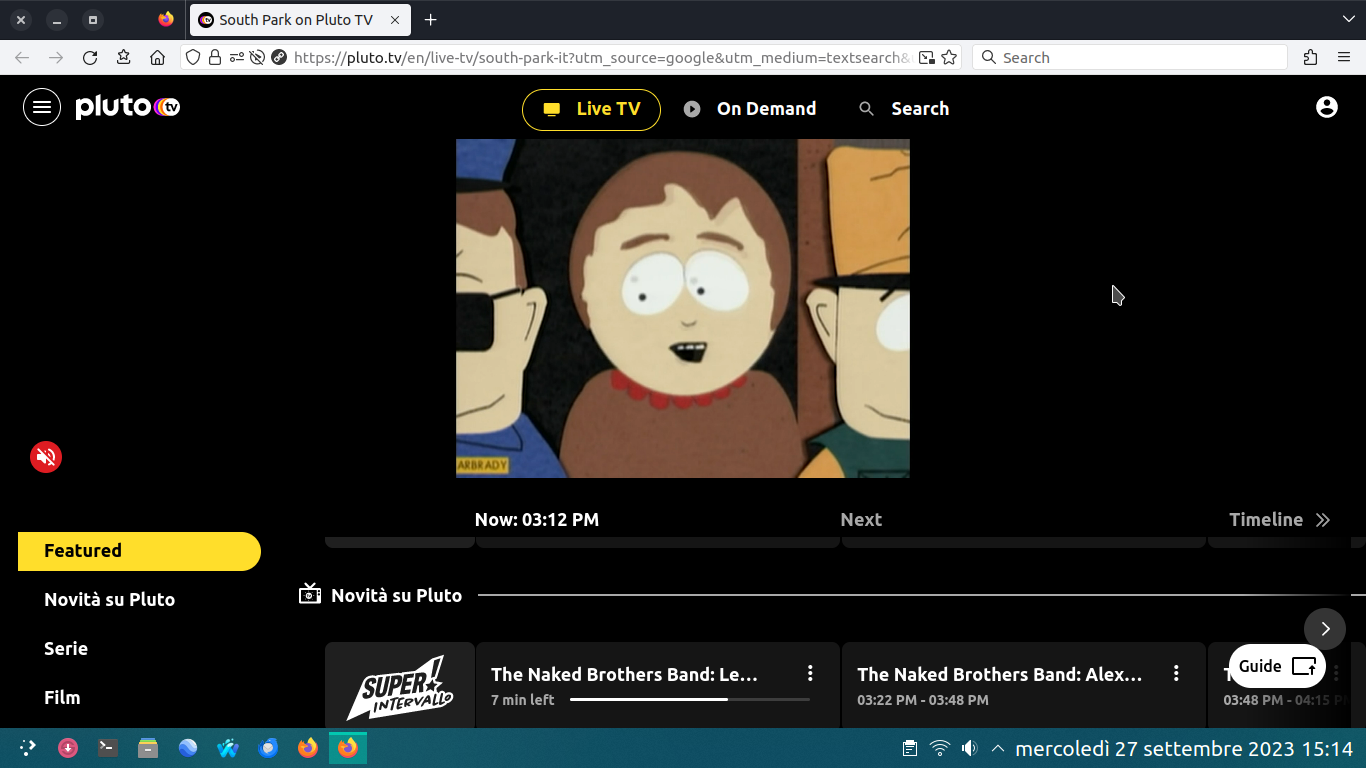The image size is (1366, 768).
Task: Switch to the On Demand tab
Action: coord(750,109)
